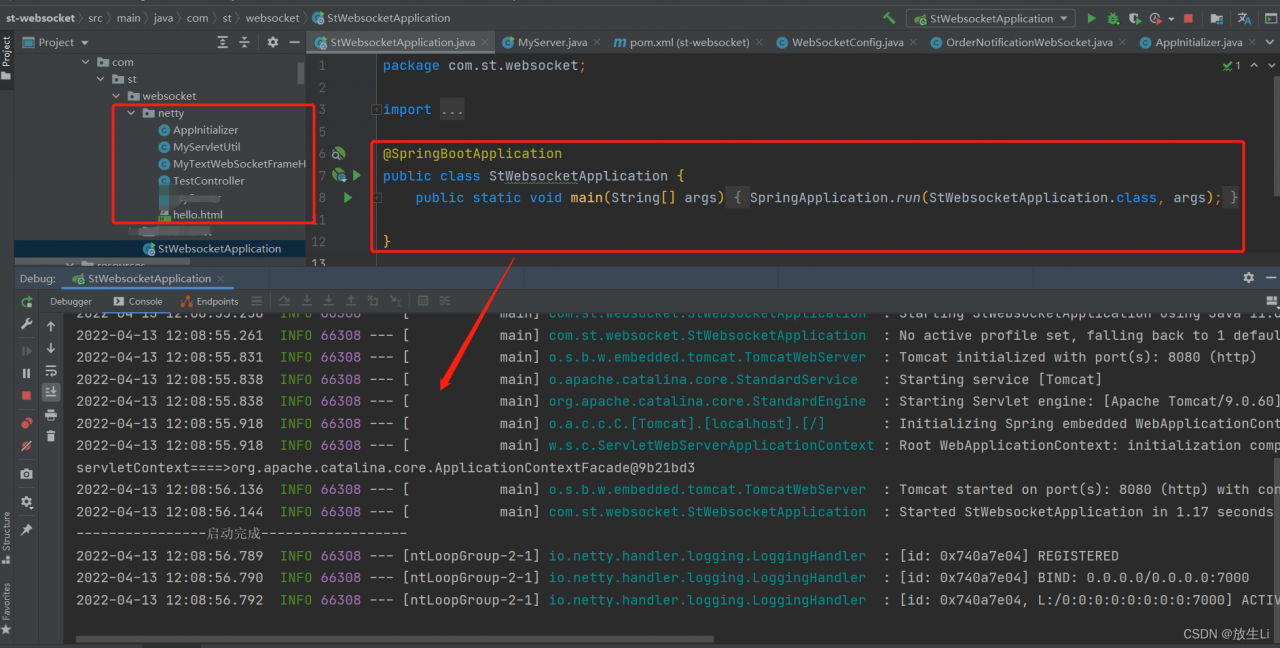Click the console horizontal scrollbar
The height and width of the screenshot is (648, 1280).
(x=395, y=641)
